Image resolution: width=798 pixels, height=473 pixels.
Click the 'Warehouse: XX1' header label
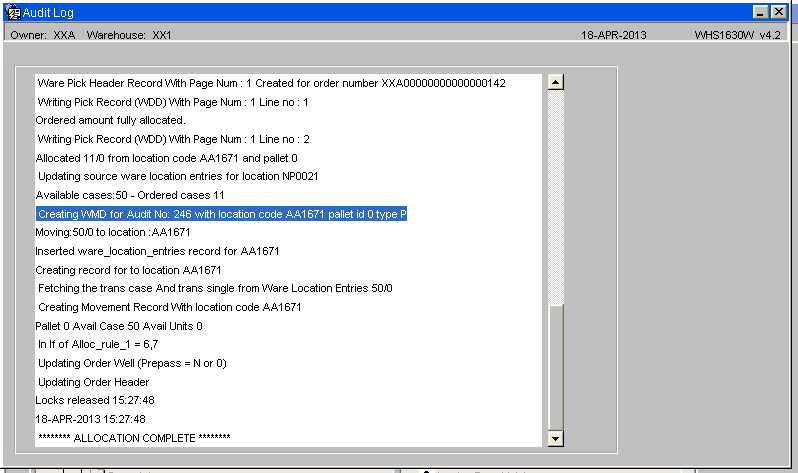tap(129, 35)
